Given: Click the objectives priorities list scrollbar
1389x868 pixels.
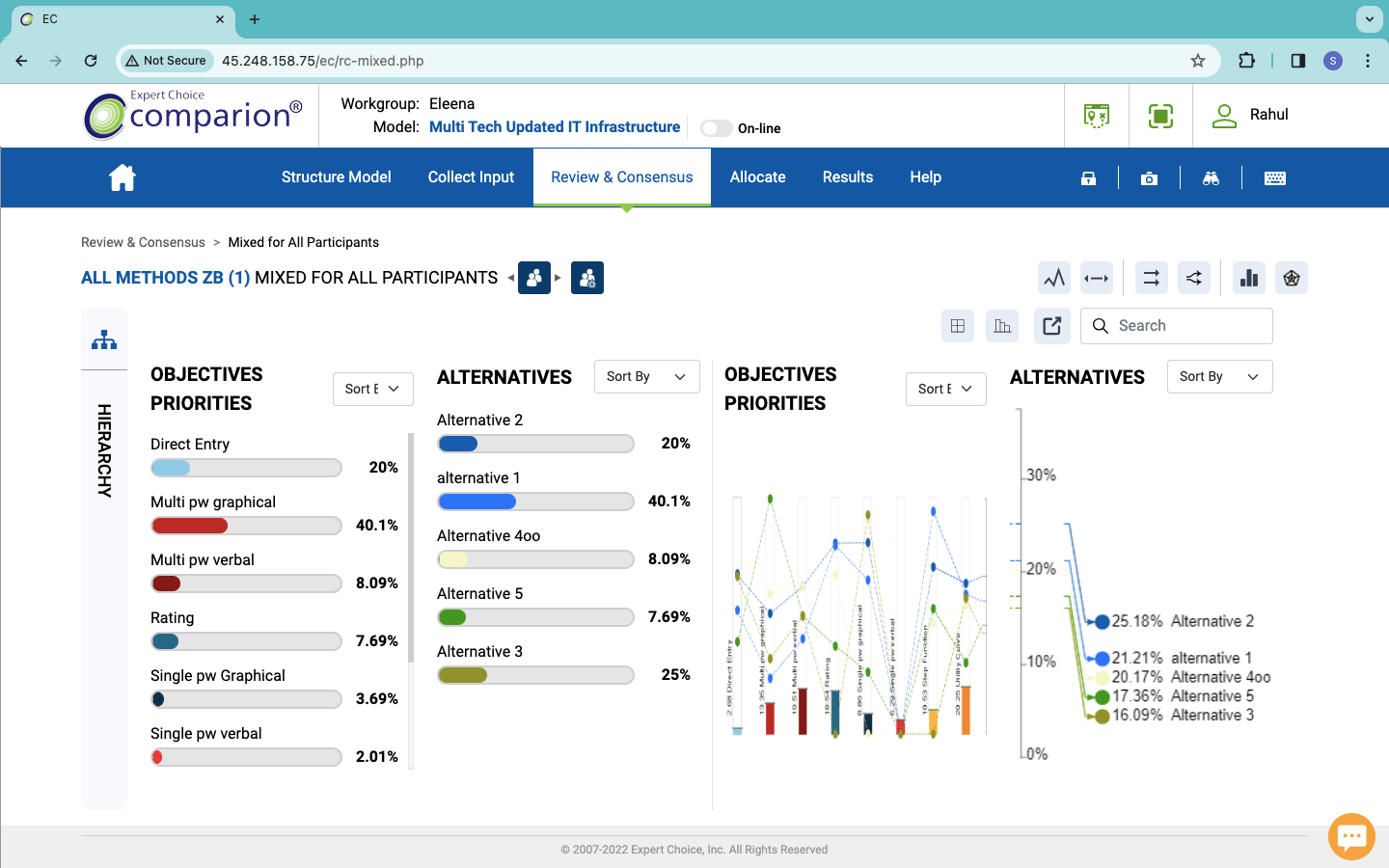Looking at the screenshot, I should point(411,548).
